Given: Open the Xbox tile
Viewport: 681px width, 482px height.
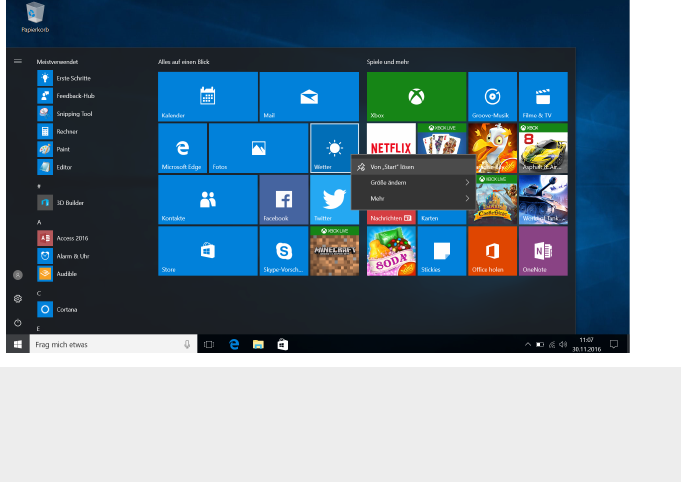Looking at the screenshot, I should pyautogui.click(x=416, y=96).
